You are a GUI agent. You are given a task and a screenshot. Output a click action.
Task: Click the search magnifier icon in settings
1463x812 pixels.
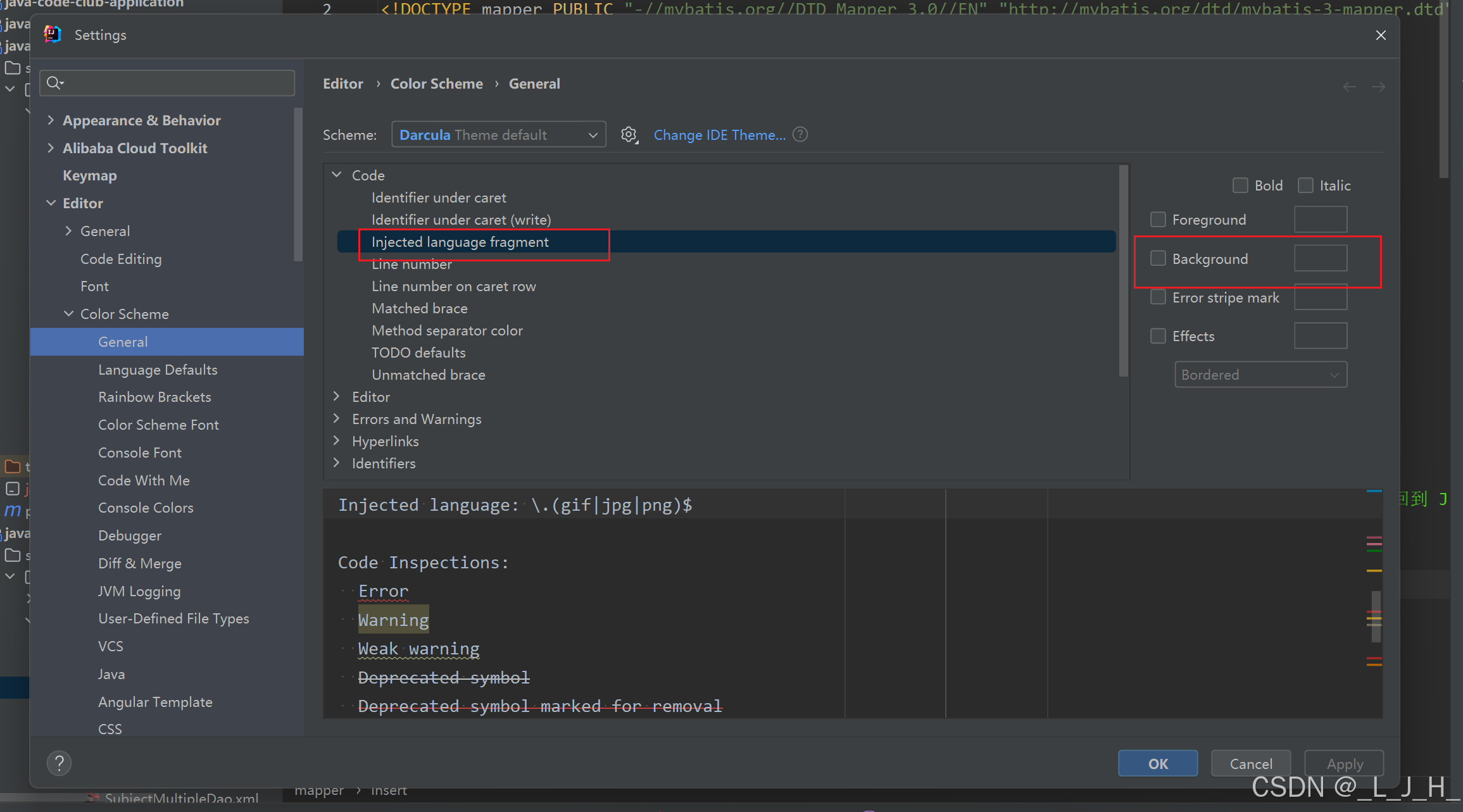click(x=54, y=83)
